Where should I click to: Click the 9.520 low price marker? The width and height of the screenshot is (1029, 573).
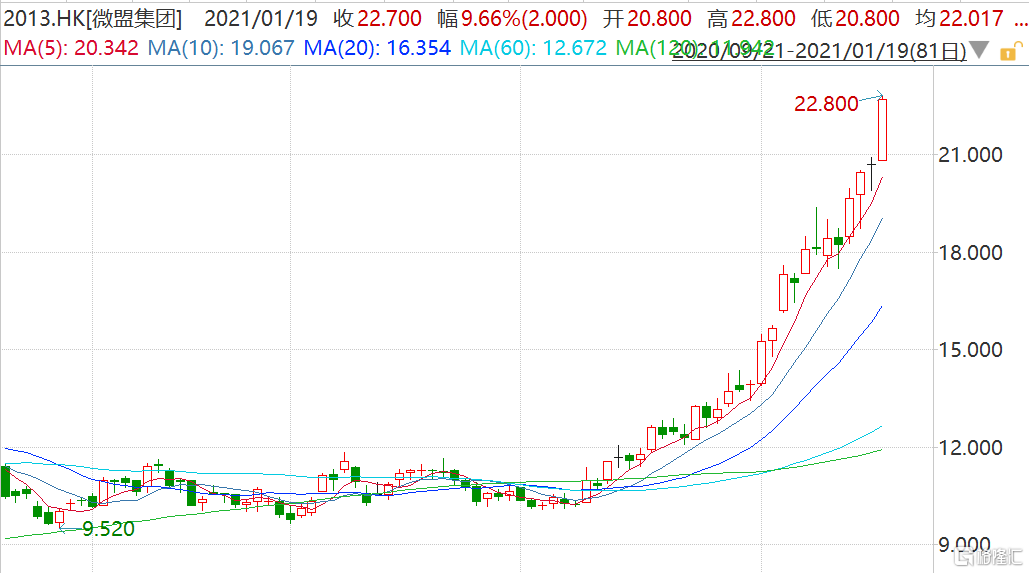(x=108, y=529)
